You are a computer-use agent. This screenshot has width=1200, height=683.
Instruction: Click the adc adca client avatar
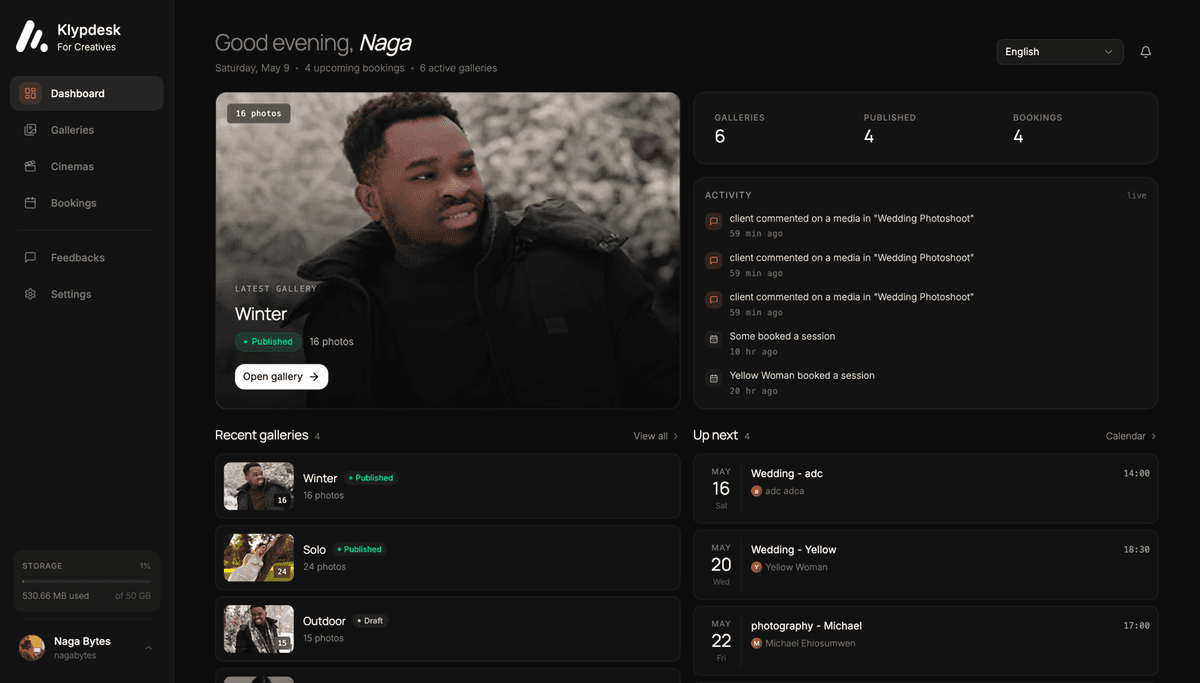click(756, 491)
